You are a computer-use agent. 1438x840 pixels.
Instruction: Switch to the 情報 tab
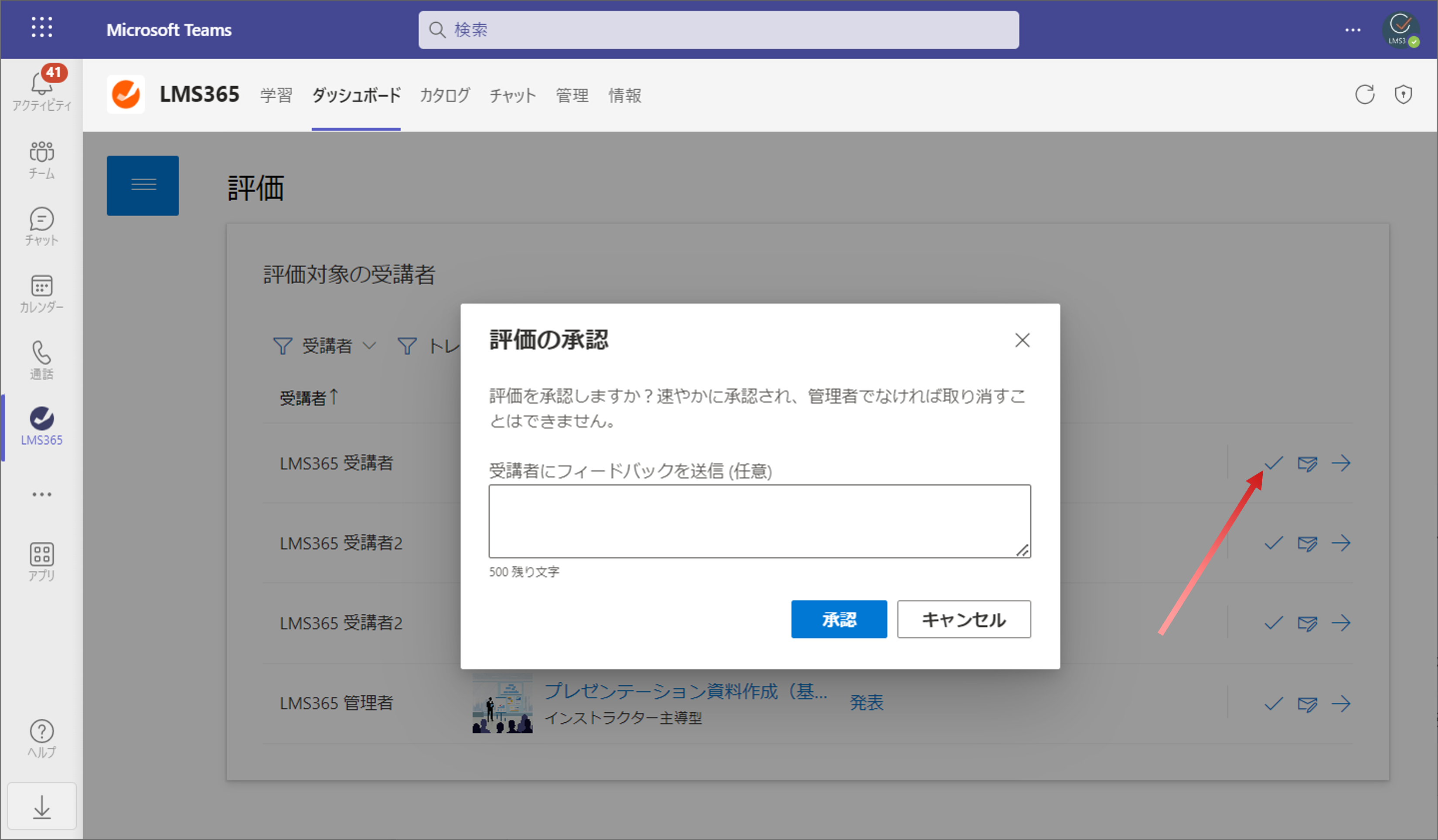pos(625,95)
